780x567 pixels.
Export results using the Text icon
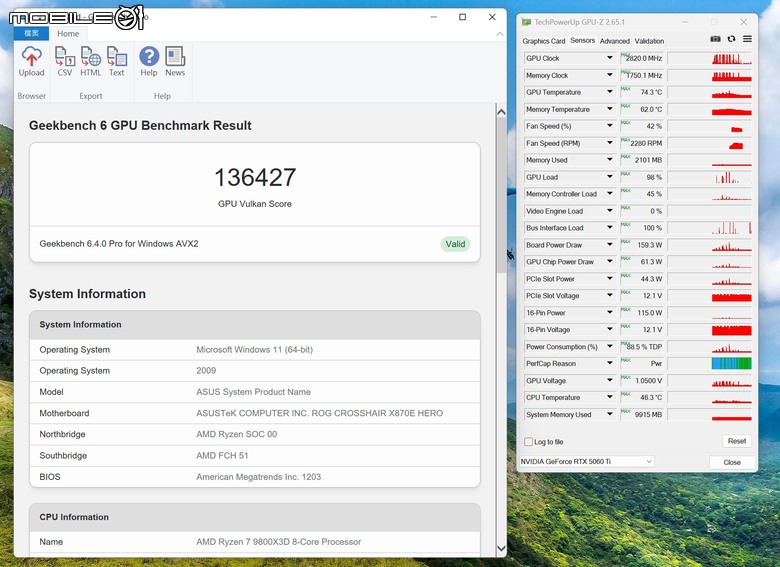[117, 56]
